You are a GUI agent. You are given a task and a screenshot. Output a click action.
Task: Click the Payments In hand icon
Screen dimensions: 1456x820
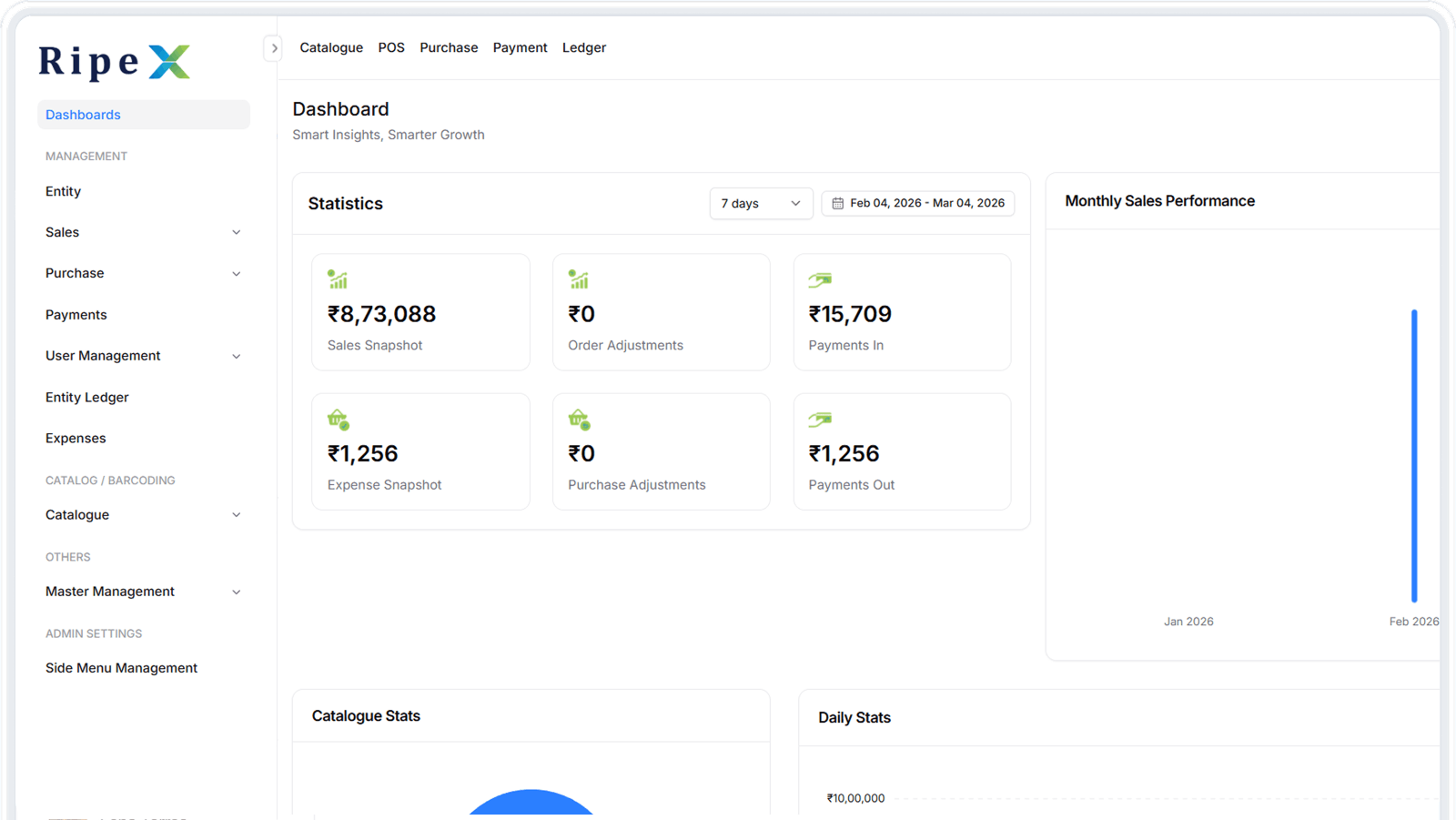click(x=820, y=279)
